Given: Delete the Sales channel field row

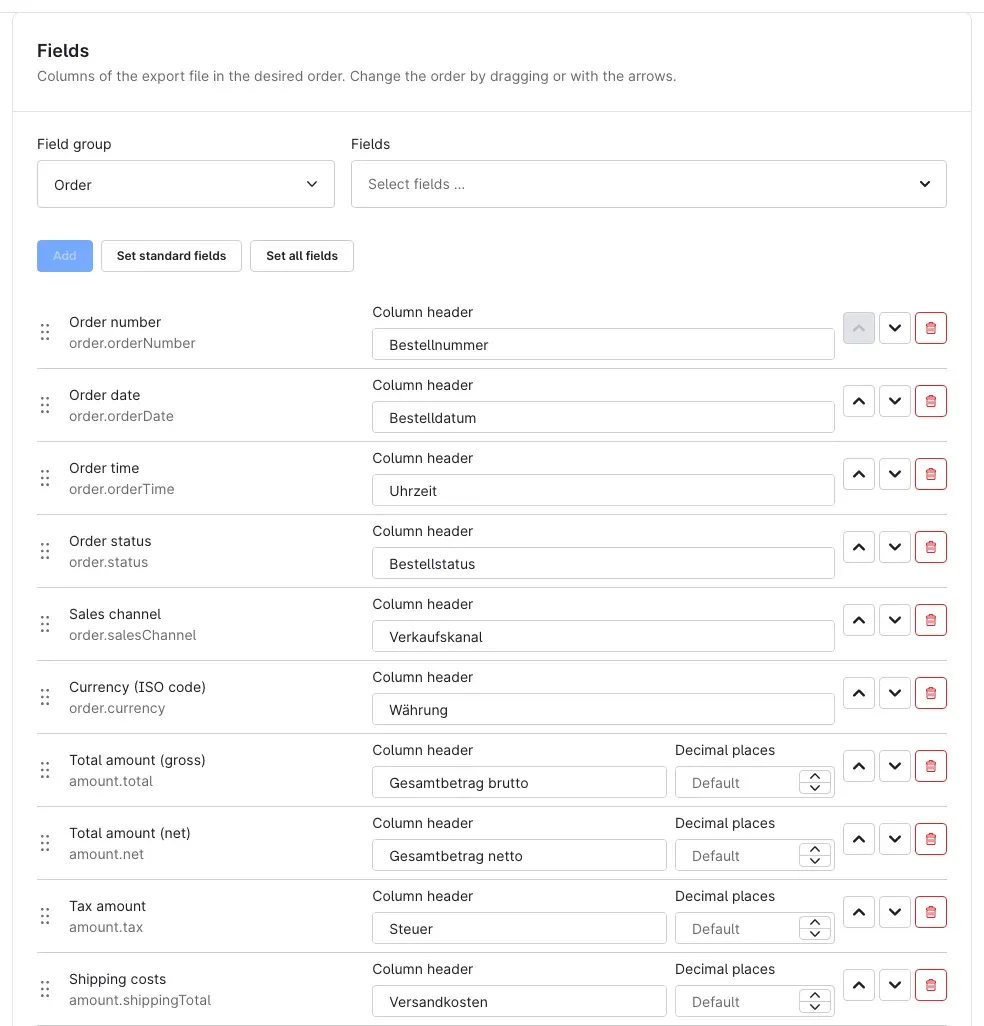Looking at the screenshot, I should point(930,620).
